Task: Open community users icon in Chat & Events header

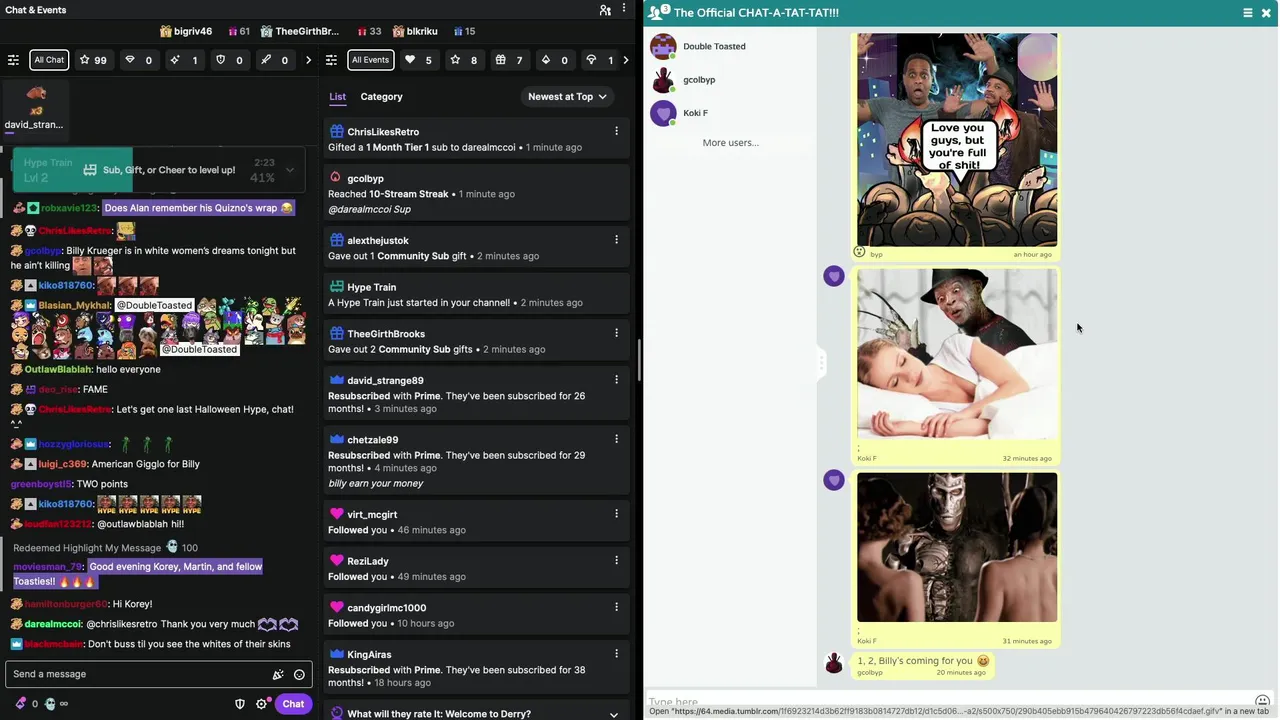Action: click(605, 10)
